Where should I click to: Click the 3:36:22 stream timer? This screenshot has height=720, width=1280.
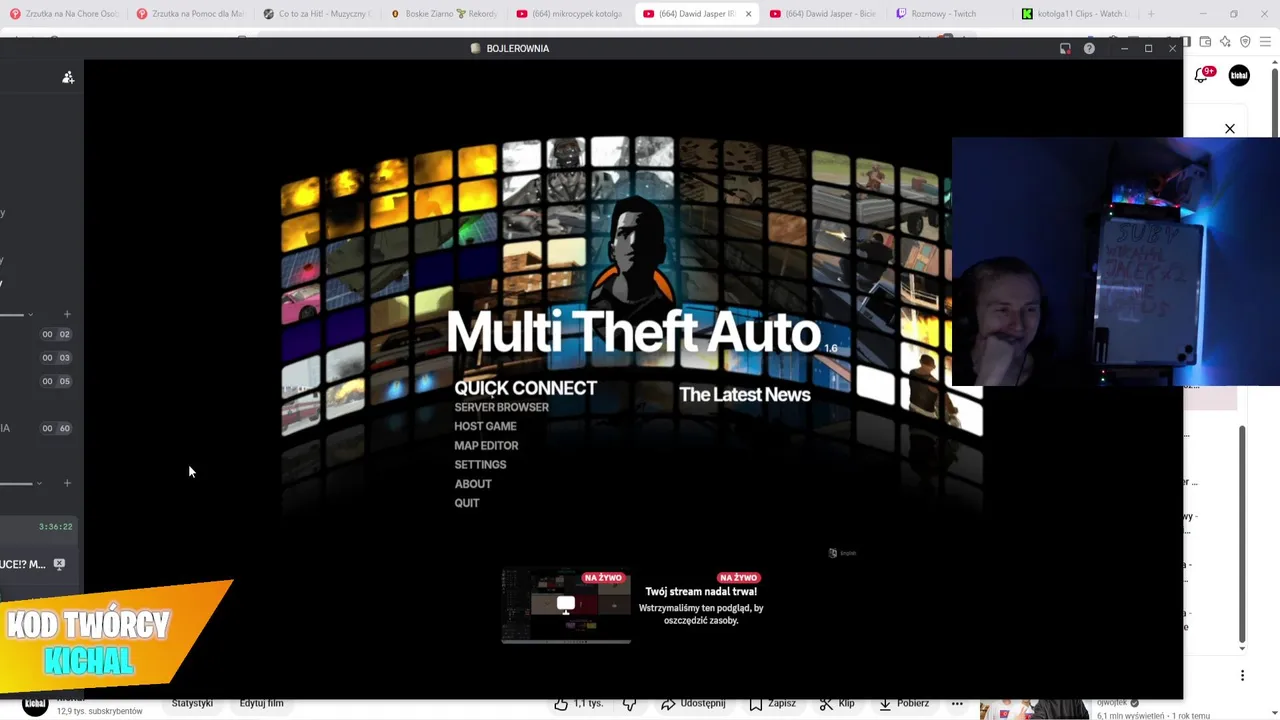tap(55, 526)
